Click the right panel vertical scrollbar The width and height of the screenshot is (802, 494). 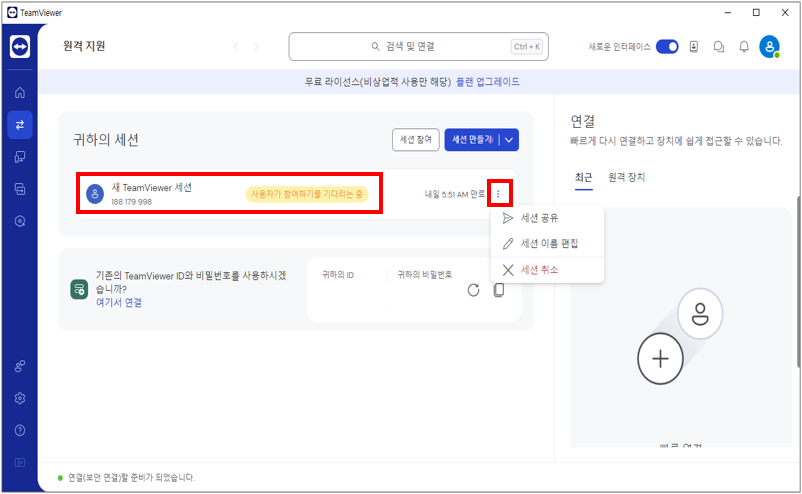point(798,281)
